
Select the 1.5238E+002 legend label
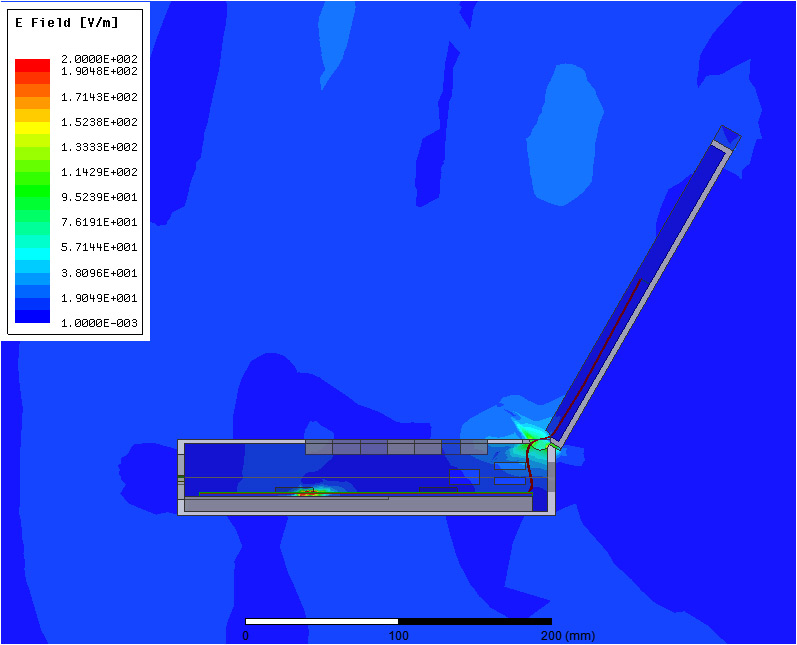[x=99, y=122]
